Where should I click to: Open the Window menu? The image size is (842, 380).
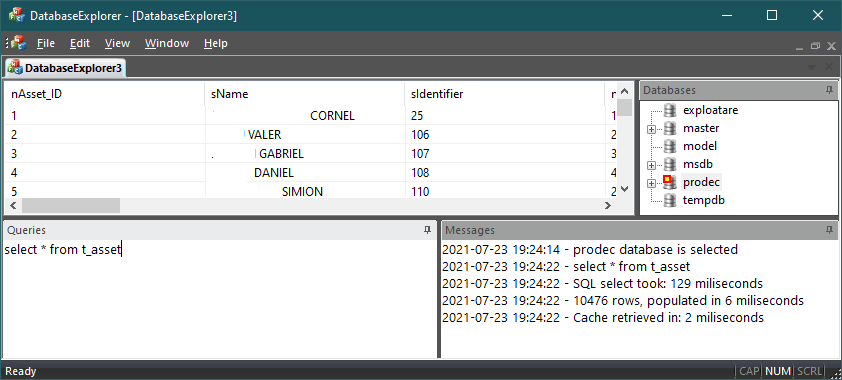pyautogui.click(x=167, y=43)
